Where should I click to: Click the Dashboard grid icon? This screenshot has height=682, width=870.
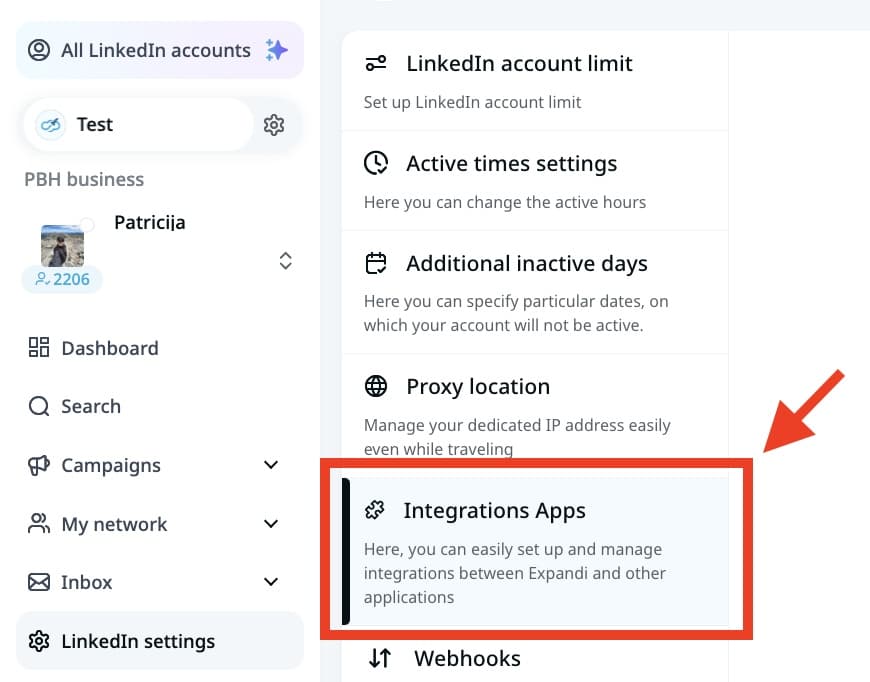click(39, 347)
